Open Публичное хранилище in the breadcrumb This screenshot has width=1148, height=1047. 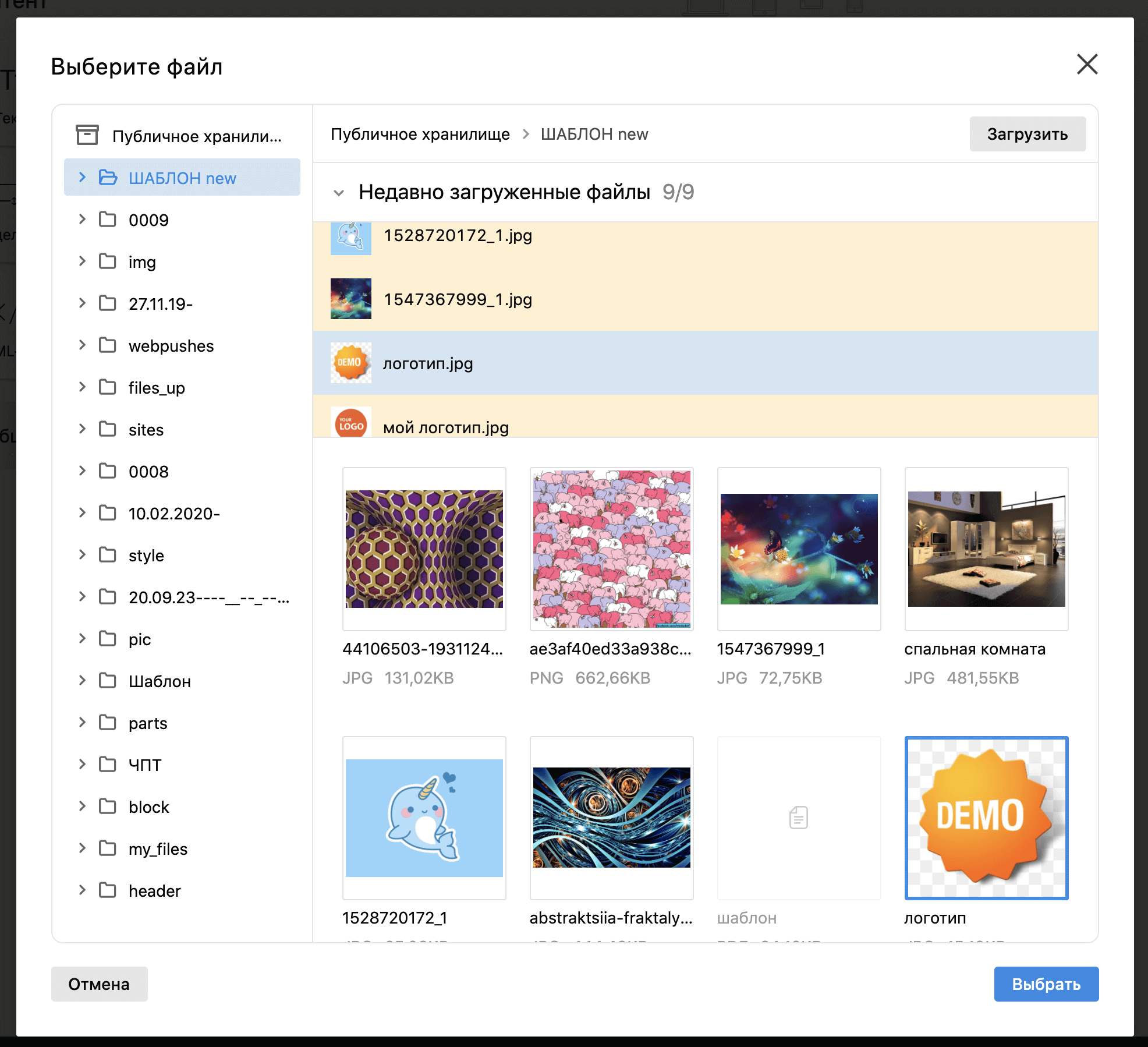420,135
